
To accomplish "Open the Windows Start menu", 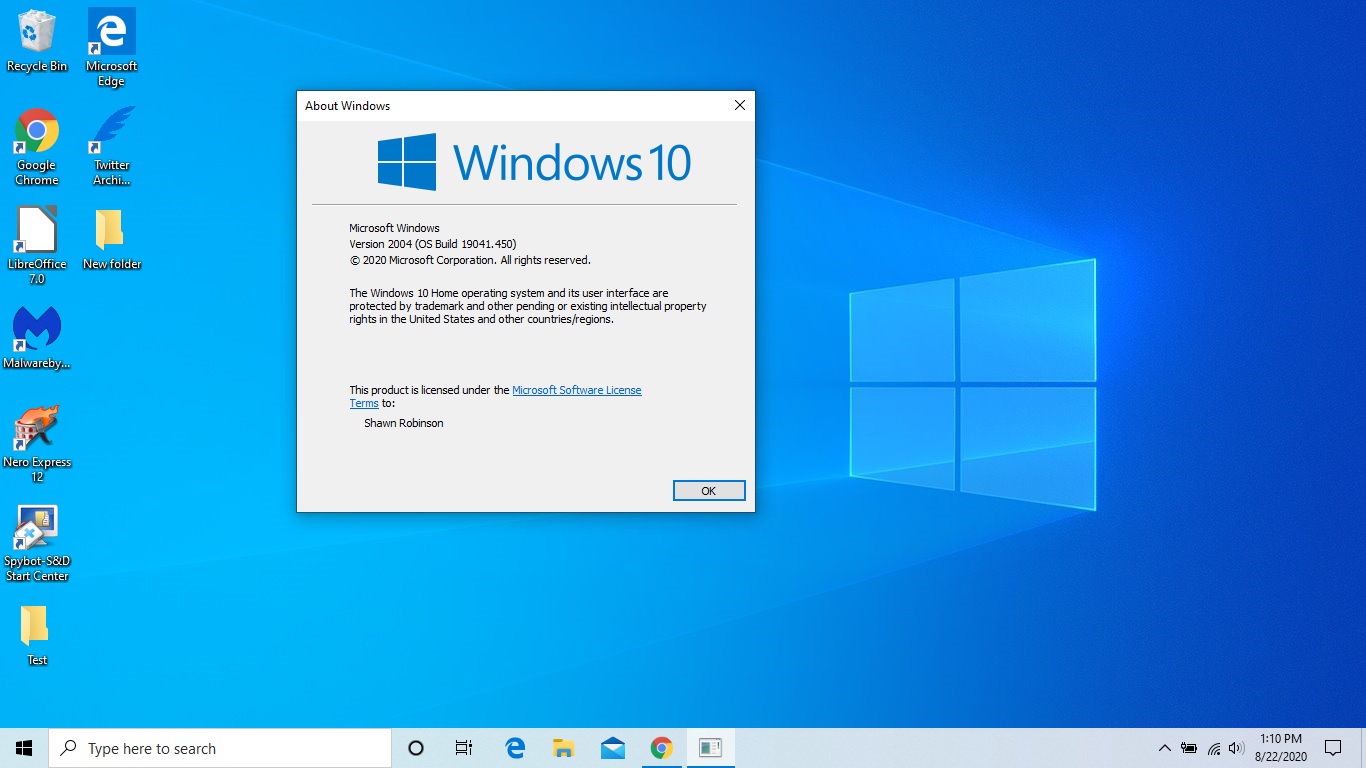I will point(24,748).
